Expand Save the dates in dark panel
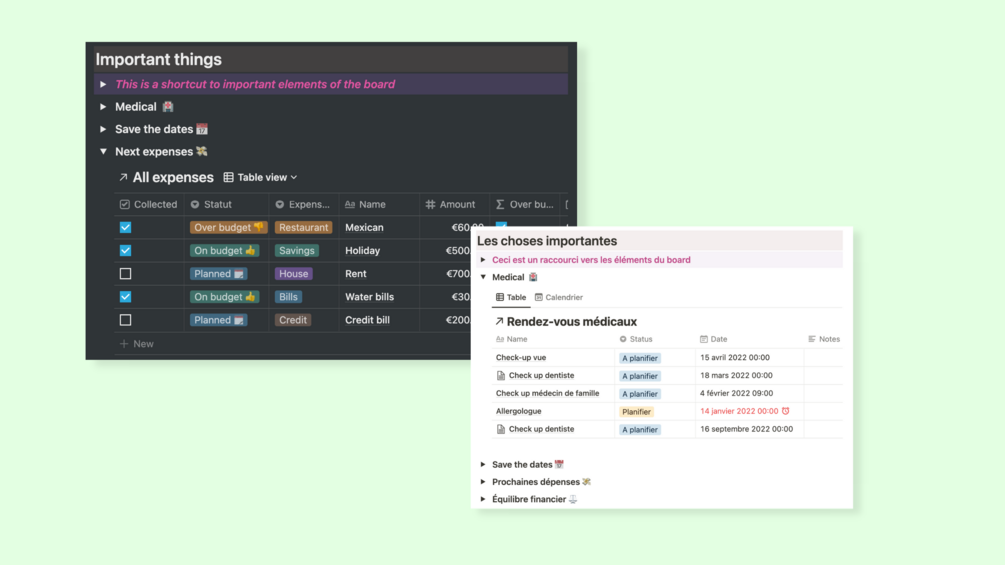Screen dimensions: 1005x565 click(x=103, y=129)
